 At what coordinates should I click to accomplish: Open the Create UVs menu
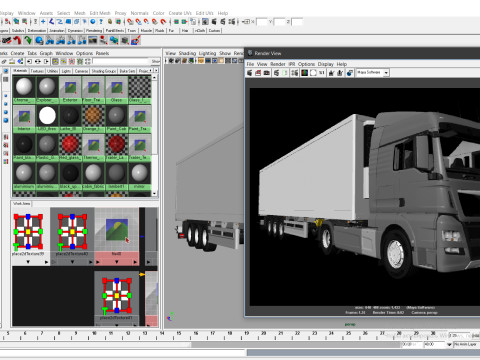(180, 13)
